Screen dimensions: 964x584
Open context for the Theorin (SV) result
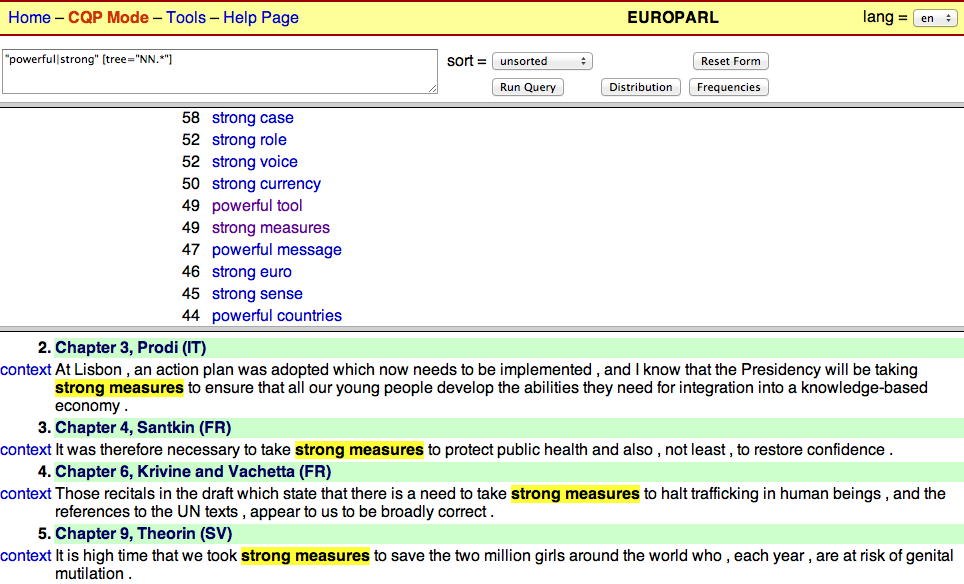(x=26, y=556)
